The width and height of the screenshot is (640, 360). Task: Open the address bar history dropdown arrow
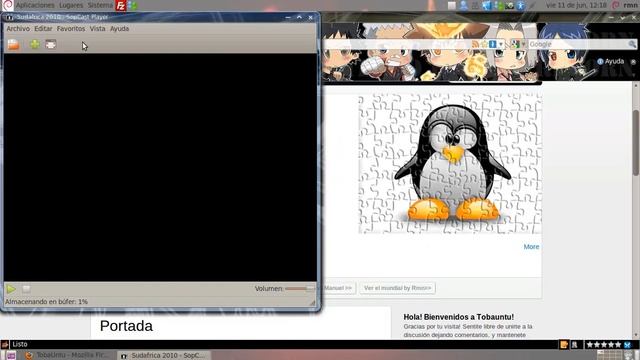click(501, 44)
